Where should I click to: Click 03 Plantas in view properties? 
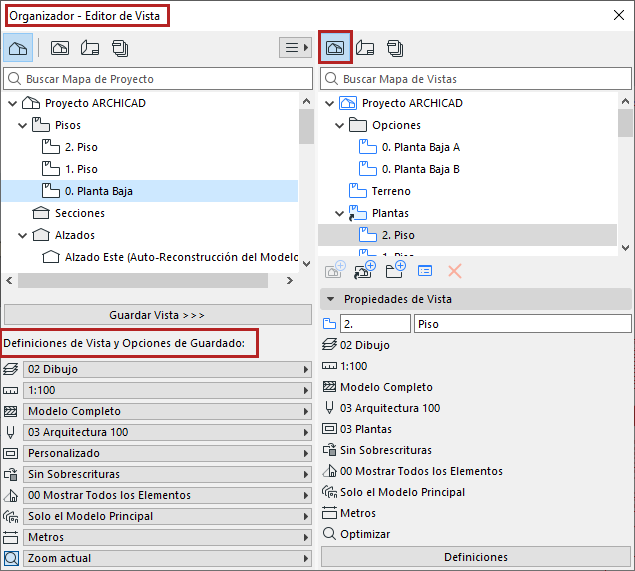(366, 429)
